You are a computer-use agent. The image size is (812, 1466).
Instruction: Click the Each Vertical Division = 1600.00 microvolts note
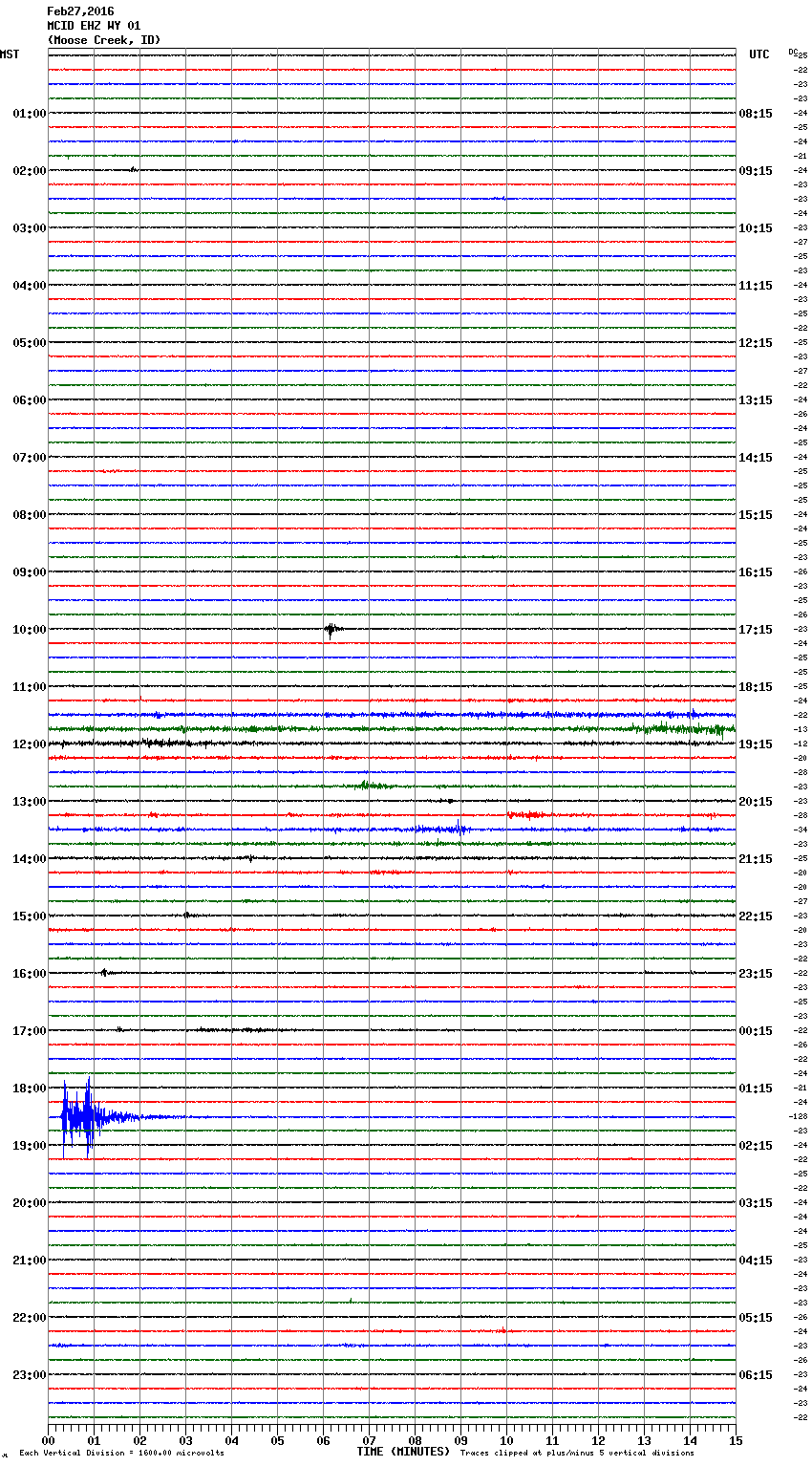121,1454
